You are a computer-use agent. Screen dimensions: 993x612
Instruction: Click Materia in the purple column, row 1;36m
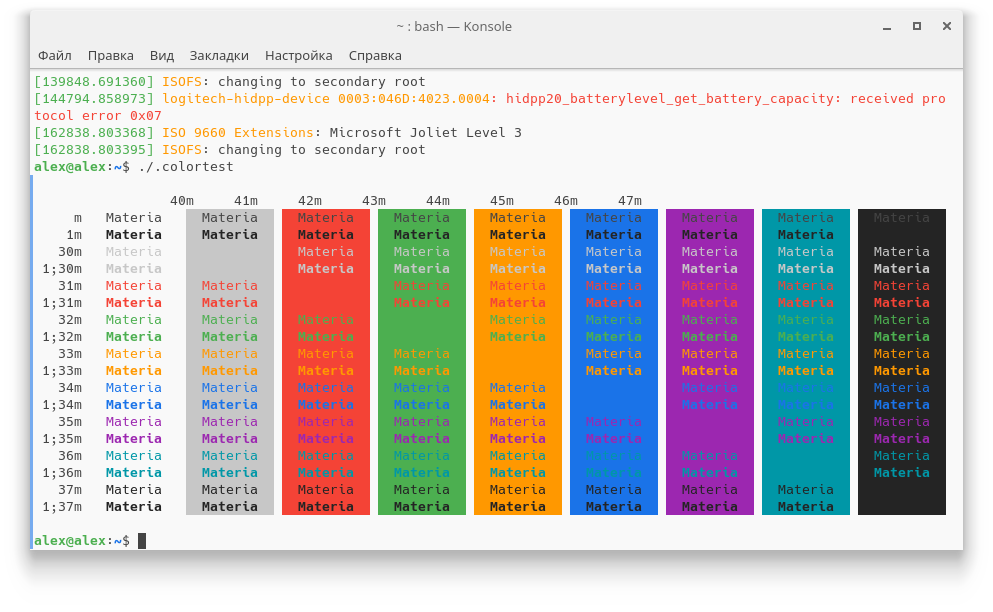click(709, 473)
